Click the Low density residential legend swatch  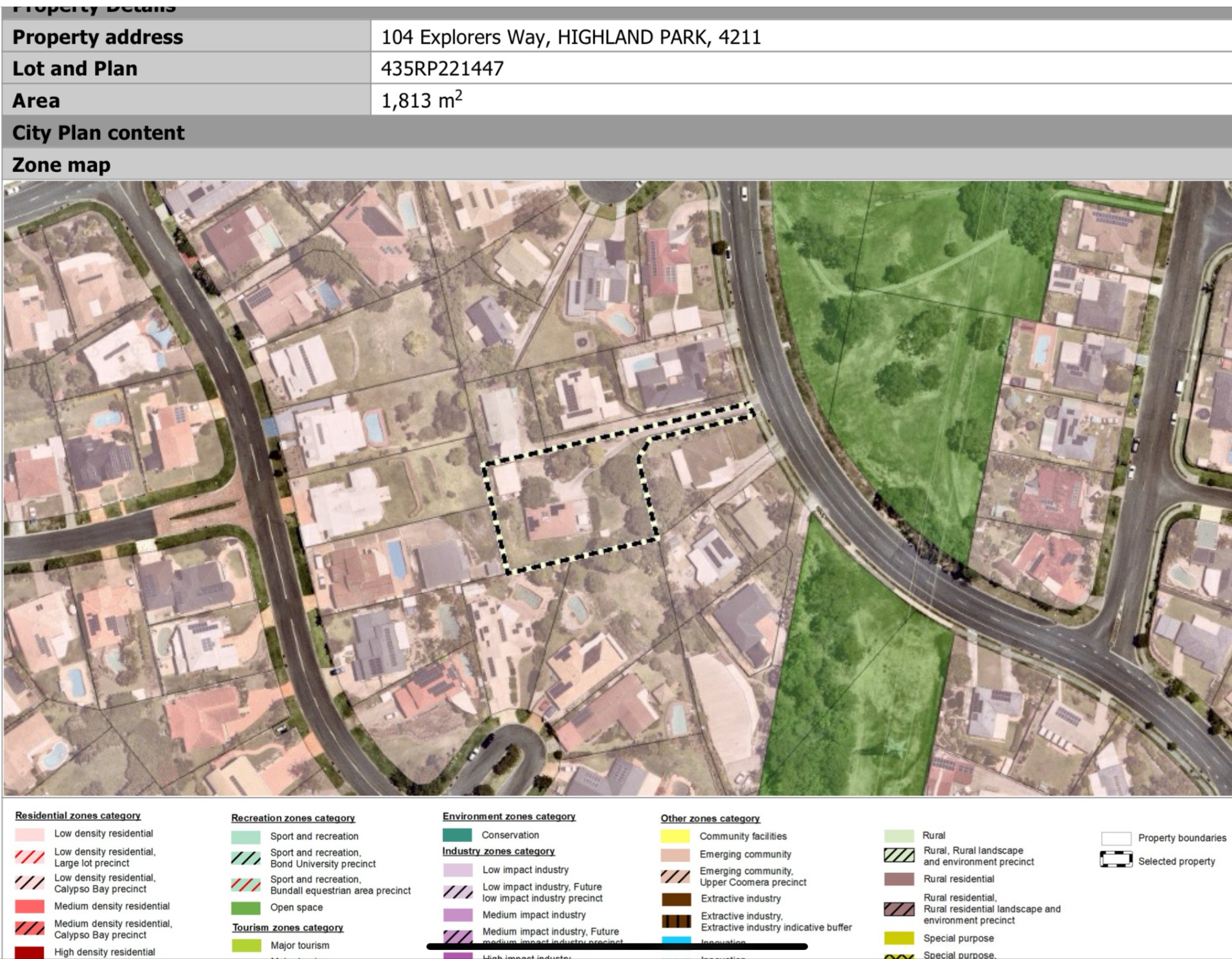[x=30, y=834]
